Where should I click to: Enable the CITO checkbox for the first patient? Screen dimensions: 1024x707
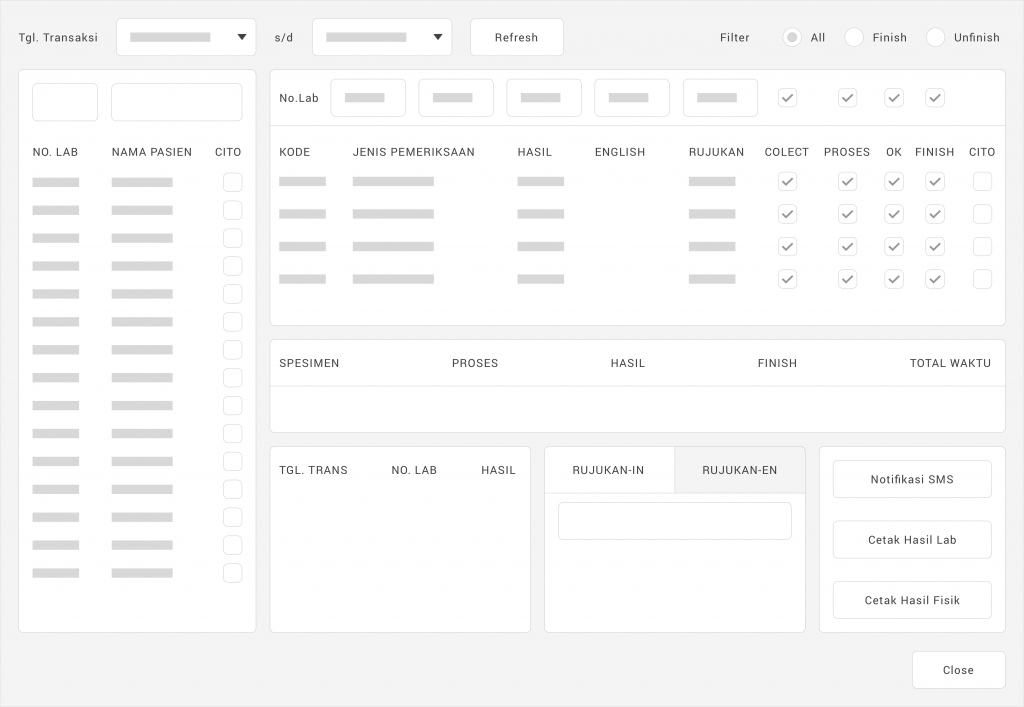coord(232,182)
